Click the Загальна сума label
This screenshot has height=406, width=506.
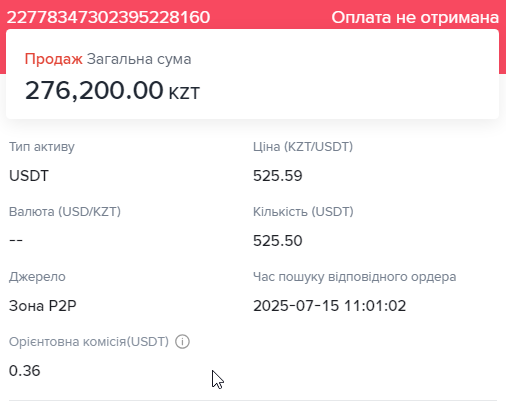(x=139, y=59)
